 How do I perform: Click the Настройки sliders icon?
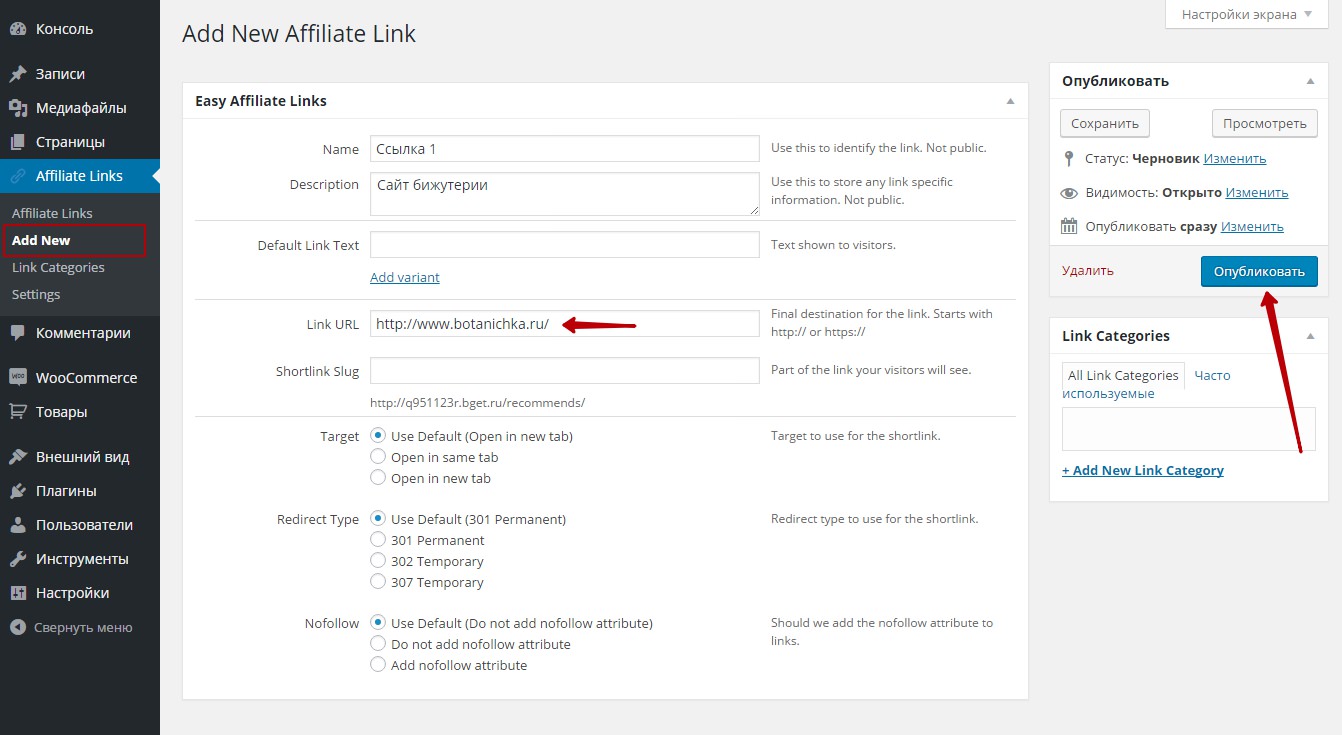[x=18, y=593]
